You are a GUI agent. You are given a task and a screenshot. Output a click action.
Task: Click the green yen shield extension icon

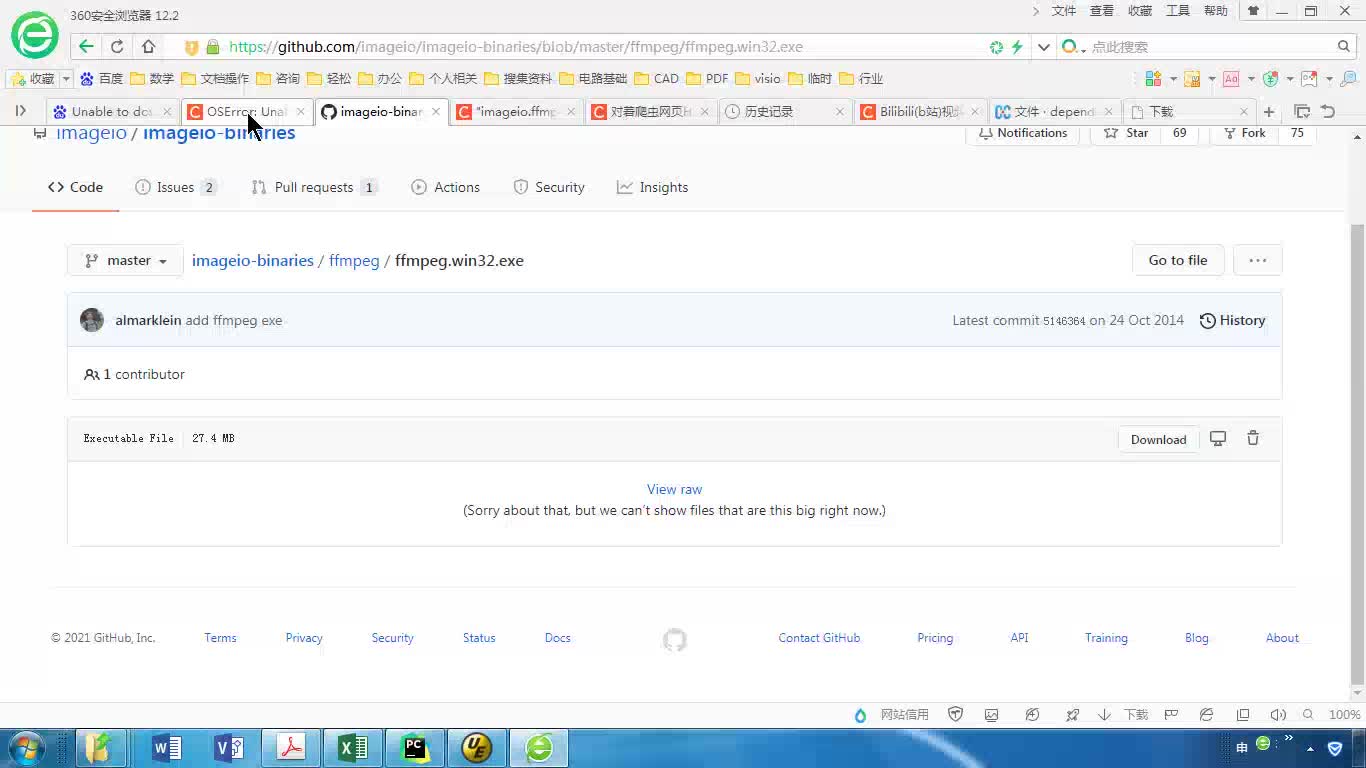point(1271,79)
